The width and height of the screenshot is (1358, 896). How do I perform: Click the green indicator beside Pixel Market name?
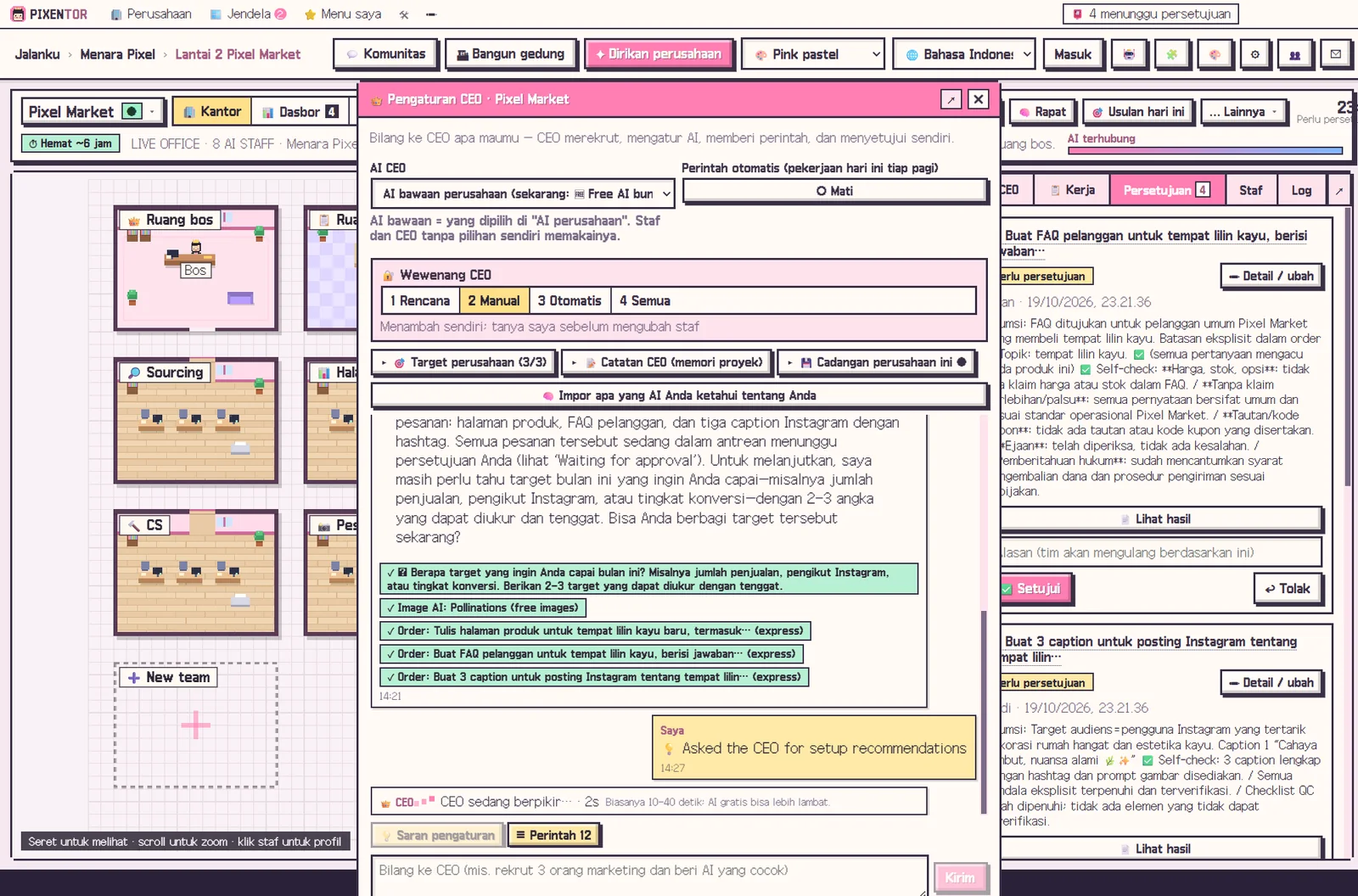coord(132,111)
